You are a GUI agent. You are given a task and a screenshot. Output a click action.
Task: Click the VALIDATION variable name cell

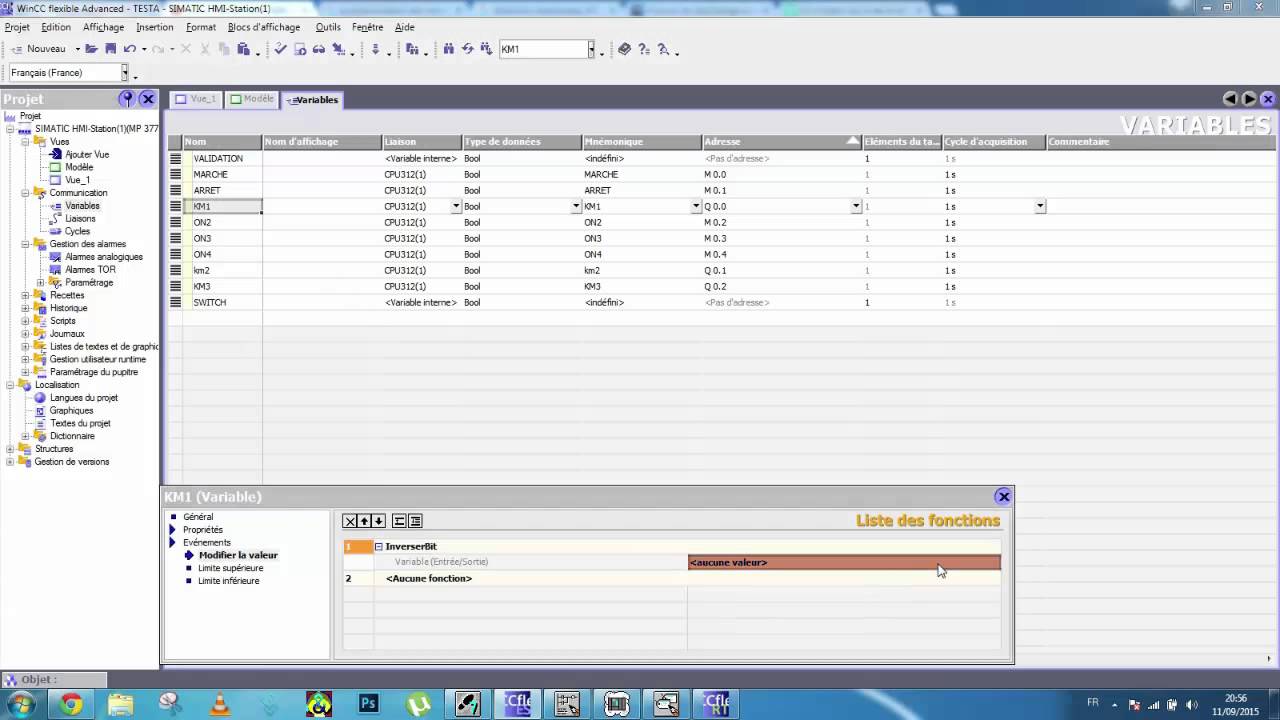click(x=222, y=158)
